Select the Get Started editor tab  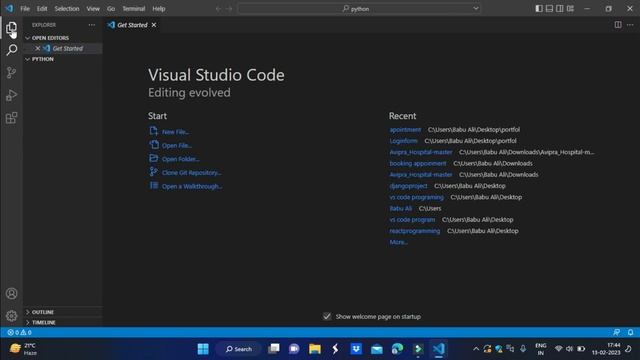[x=132, y=25]
